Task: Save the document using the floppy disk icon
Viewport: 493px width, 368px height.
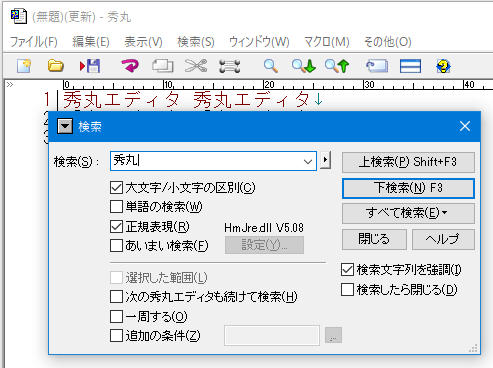Action: point(90,66)
